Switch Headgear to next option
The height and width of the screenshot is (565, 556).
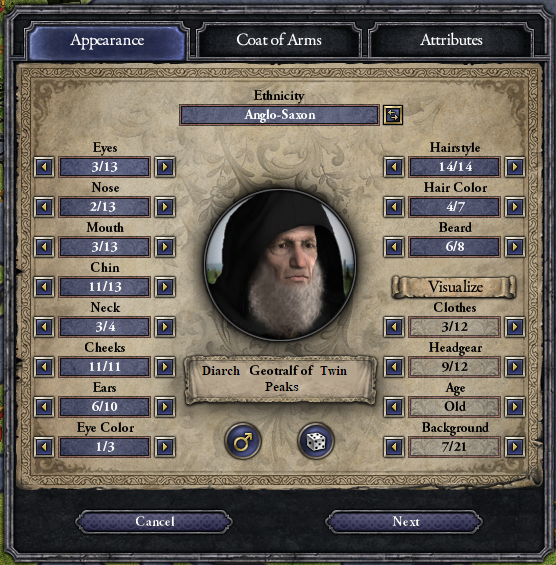tap(515, 367)
